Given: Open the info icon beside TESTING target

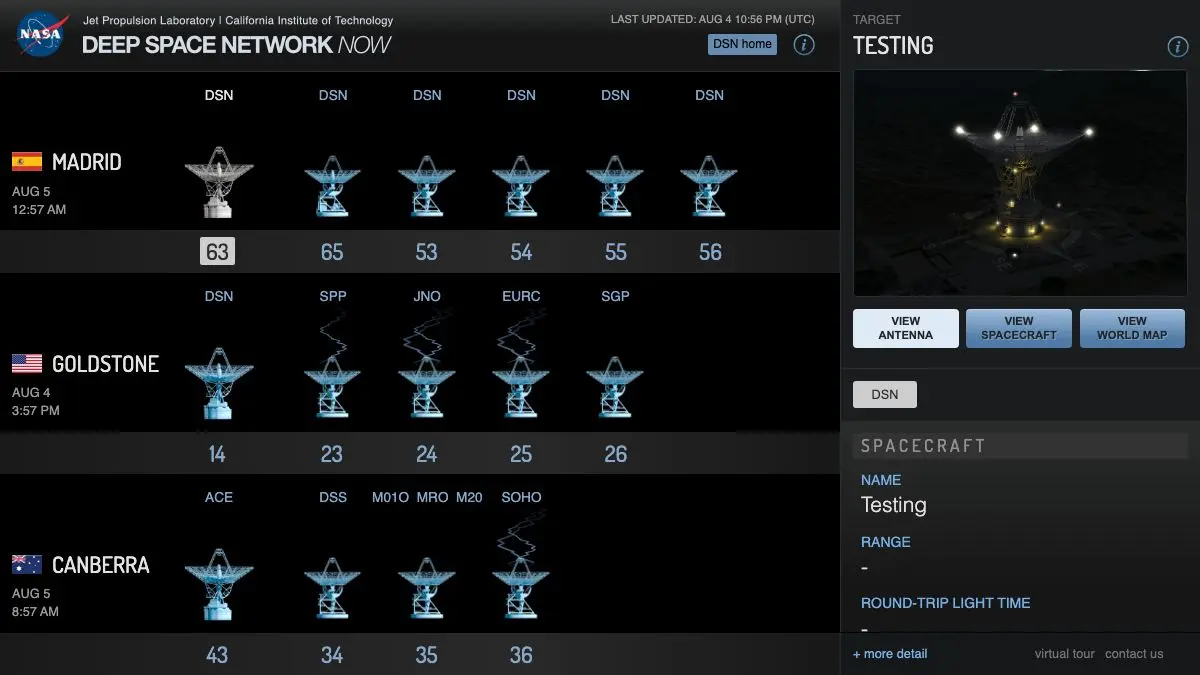Looking at the screenshot, I should click(1177, 47).
